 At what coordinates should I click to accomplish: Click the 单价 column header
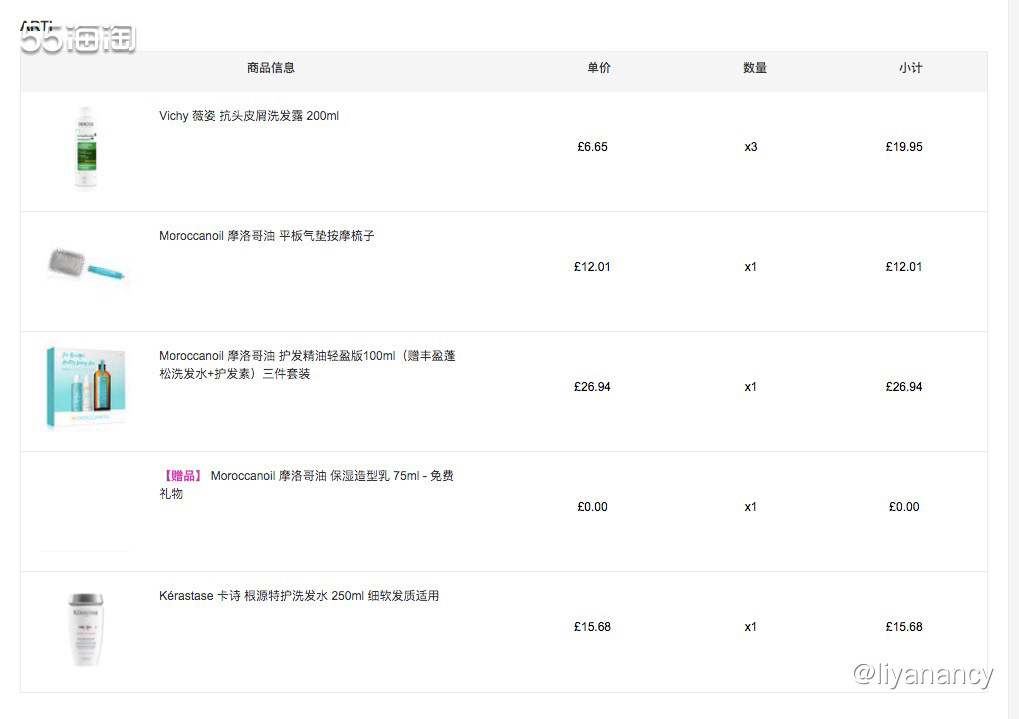click(x=599, y=68)
